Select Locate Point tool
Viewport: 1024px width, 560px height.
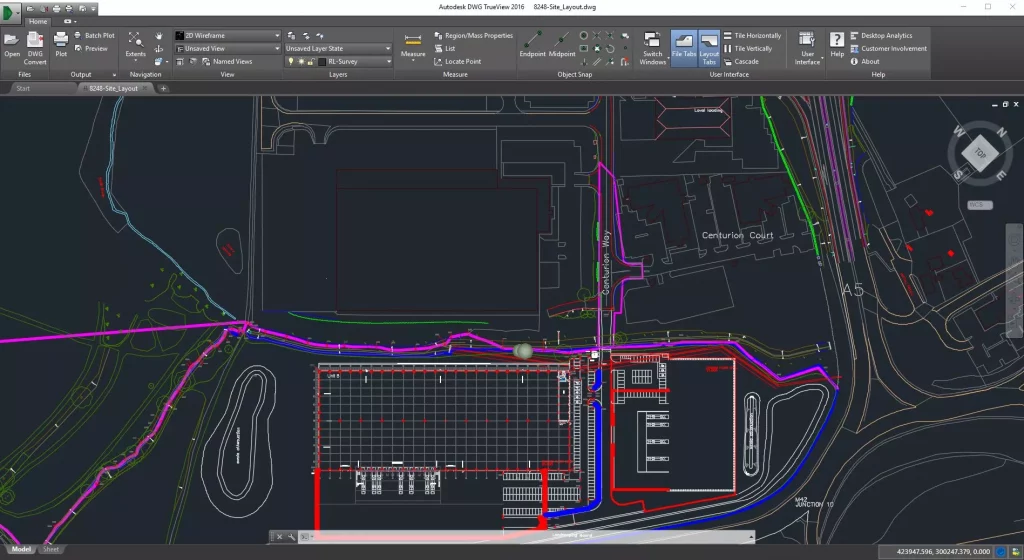[x=457, y=61]
